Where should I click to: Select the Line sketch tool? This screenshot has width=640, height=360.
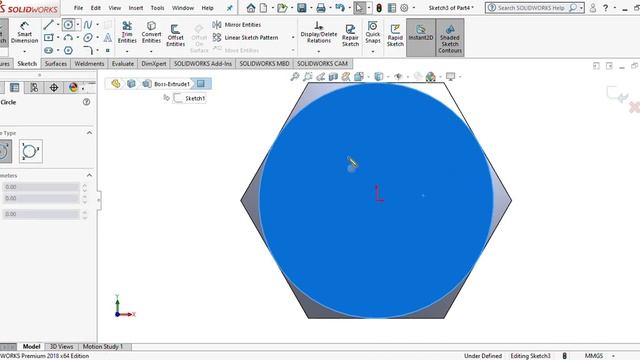[x=49, y=24]
